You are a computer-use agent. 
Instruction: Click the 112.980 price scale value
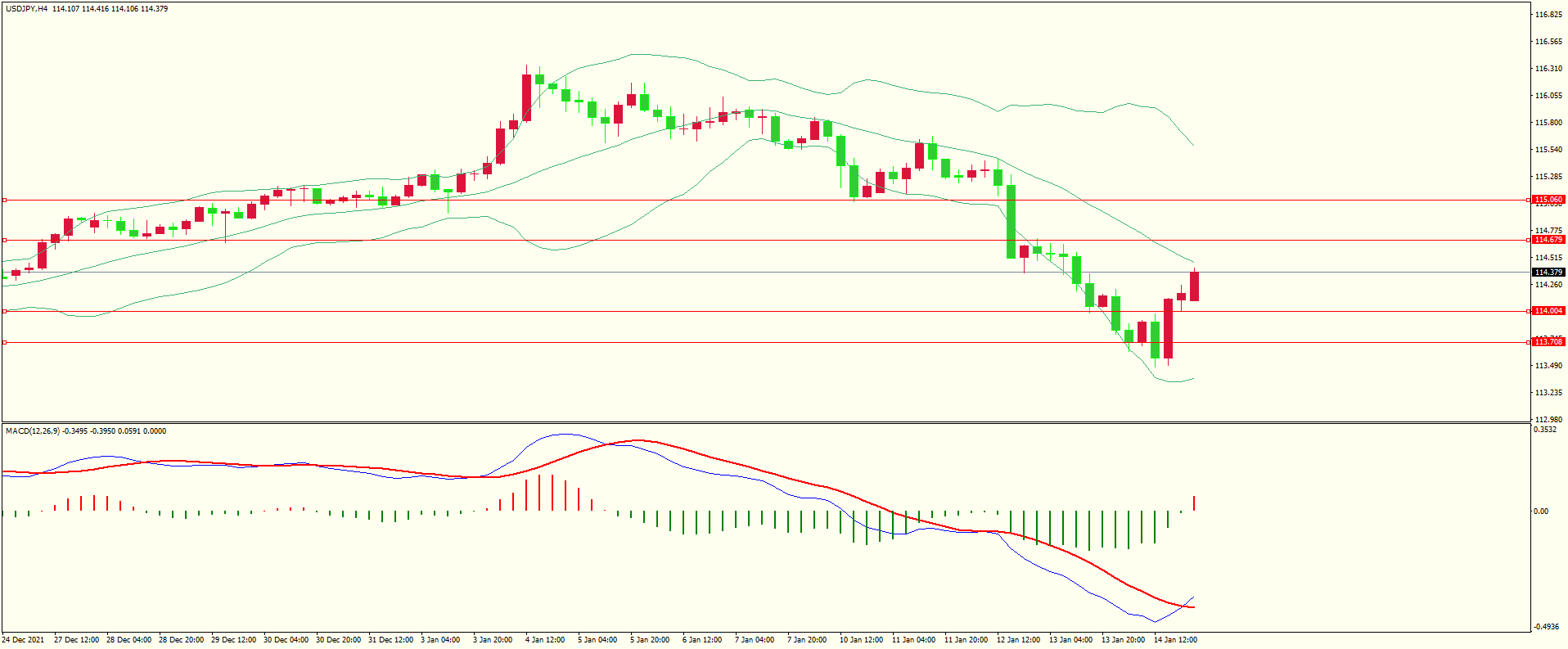tap(1548, 420)
